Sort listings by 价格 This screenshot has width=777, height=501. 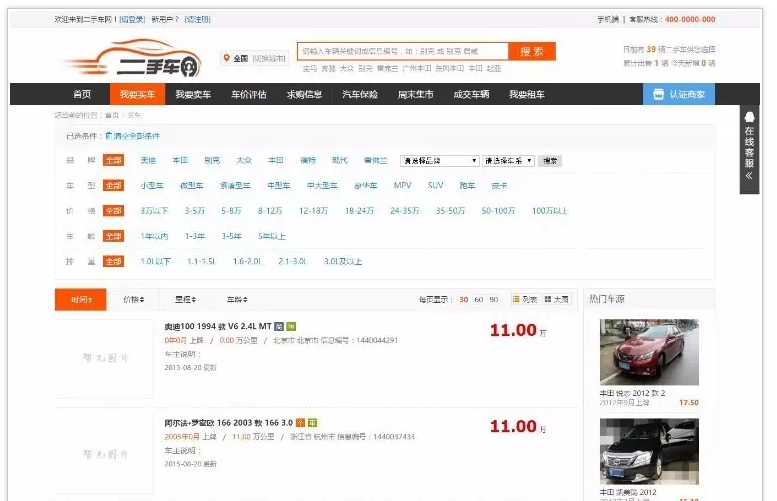click(x=133, y=299)
